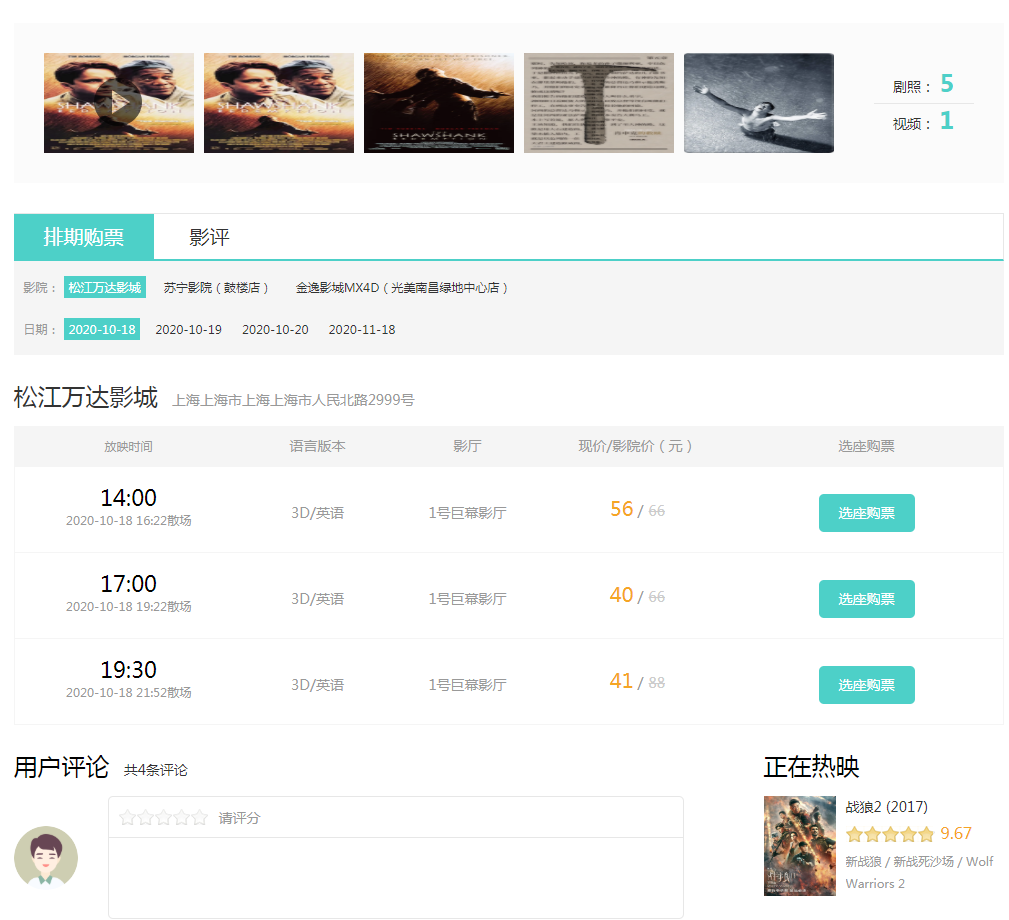Click the price 41 in the 19:30 row

coord(622,681)
